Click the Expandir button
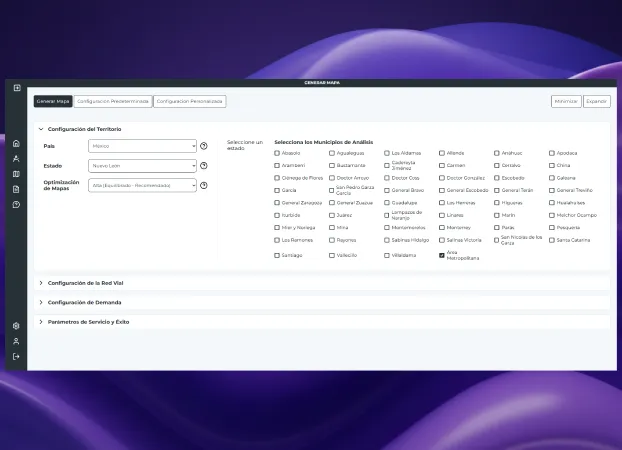Image resolution: width=622 pixels, height=450 pixels. pos(596,101)
